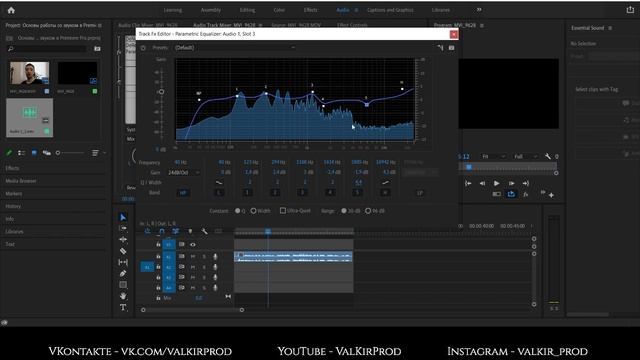
Task: Open Essential Sound panel menu
Action: coord(610,28)
